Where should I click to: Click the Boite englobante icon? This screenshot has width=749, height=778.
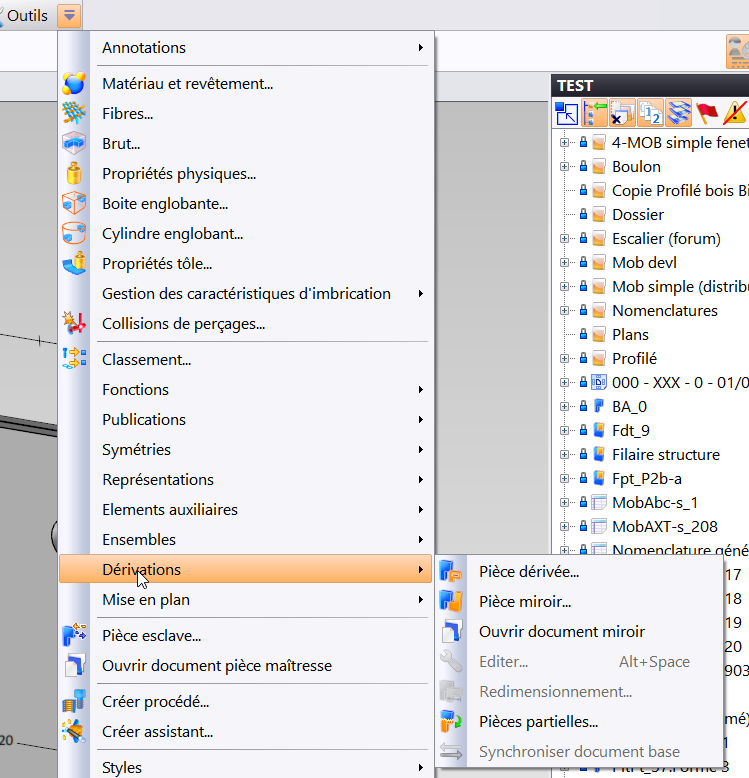tap(74, 203)
